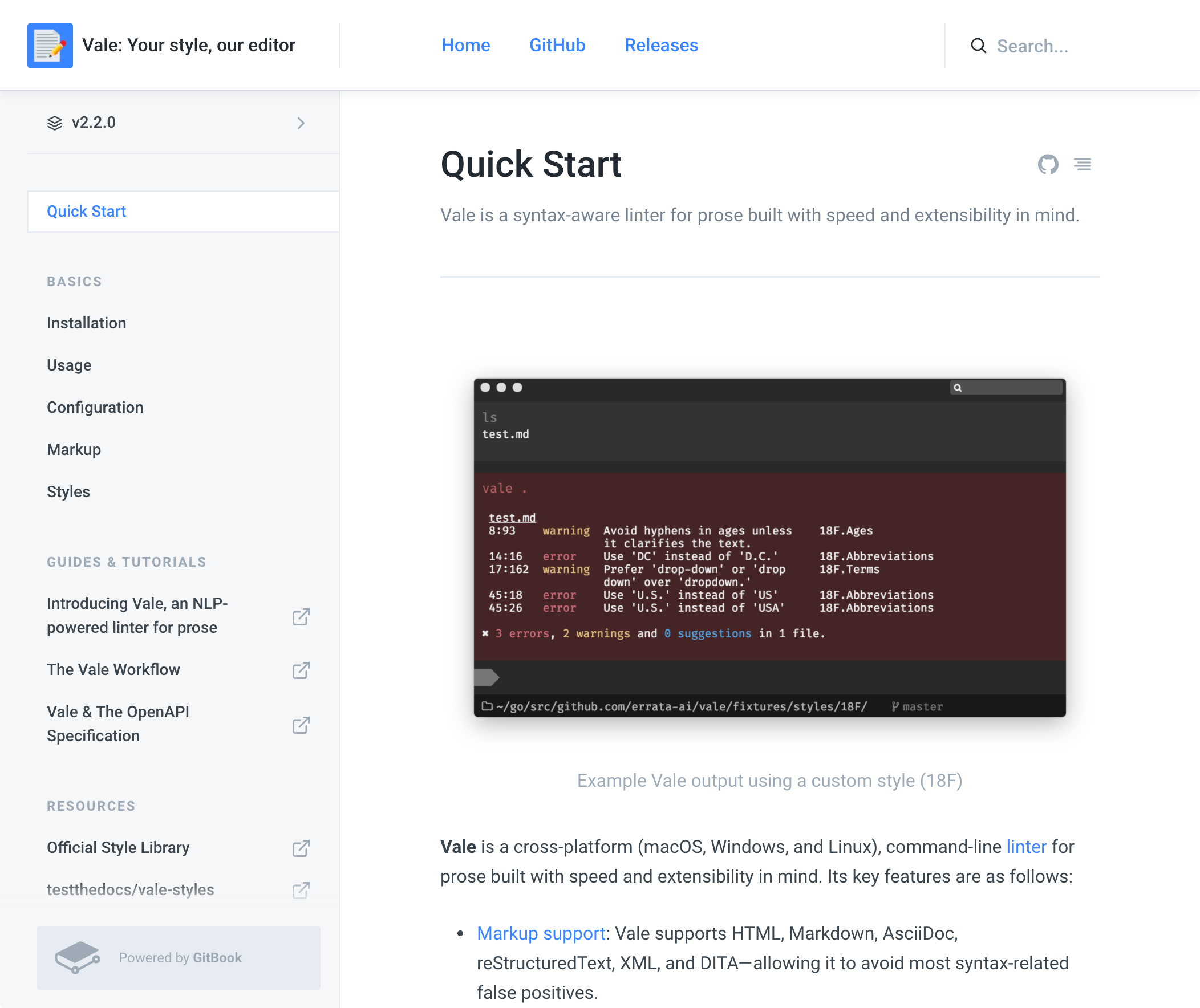This screenshot has height=1008, width=1200.
Task: Open external link icon for Introducing Vale
Action: click(301, 616)
